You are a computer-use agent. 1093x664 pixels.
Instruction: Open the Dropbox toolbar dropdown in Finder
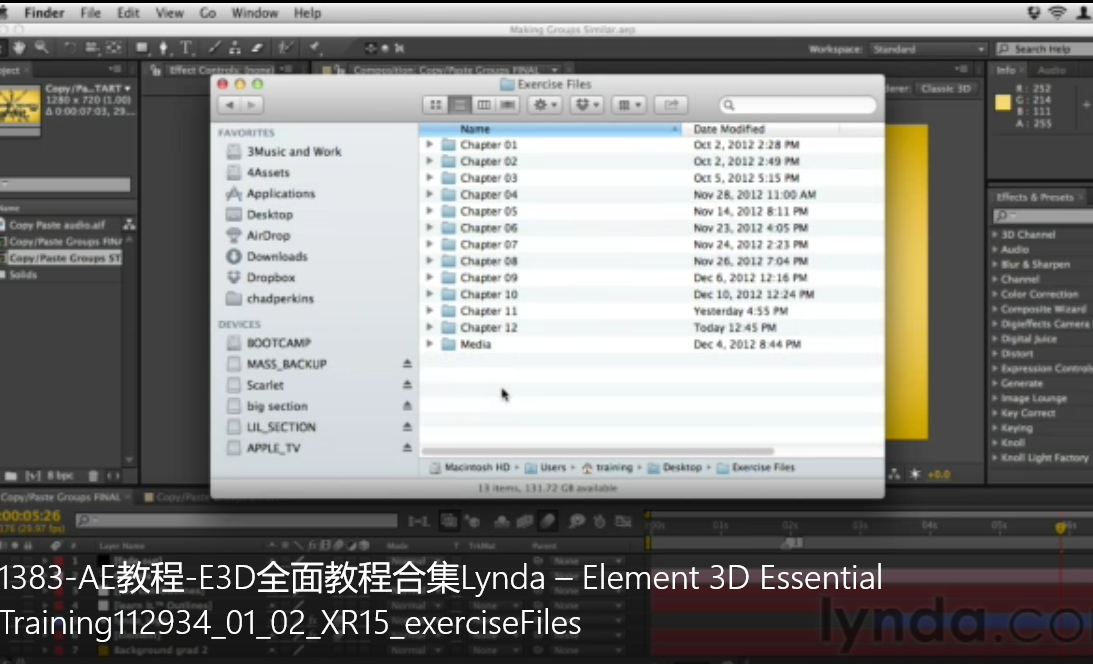click(x=586, y=105)
